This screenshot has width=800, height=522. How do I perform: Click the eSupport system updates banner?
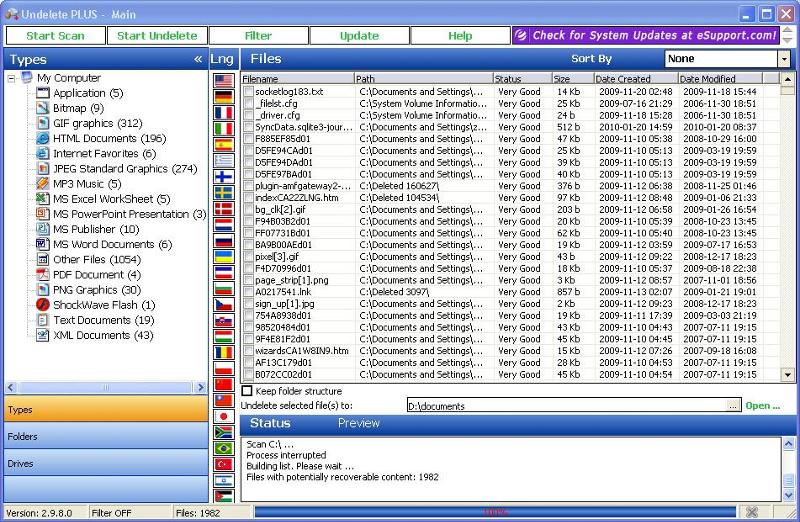point(646,35)
